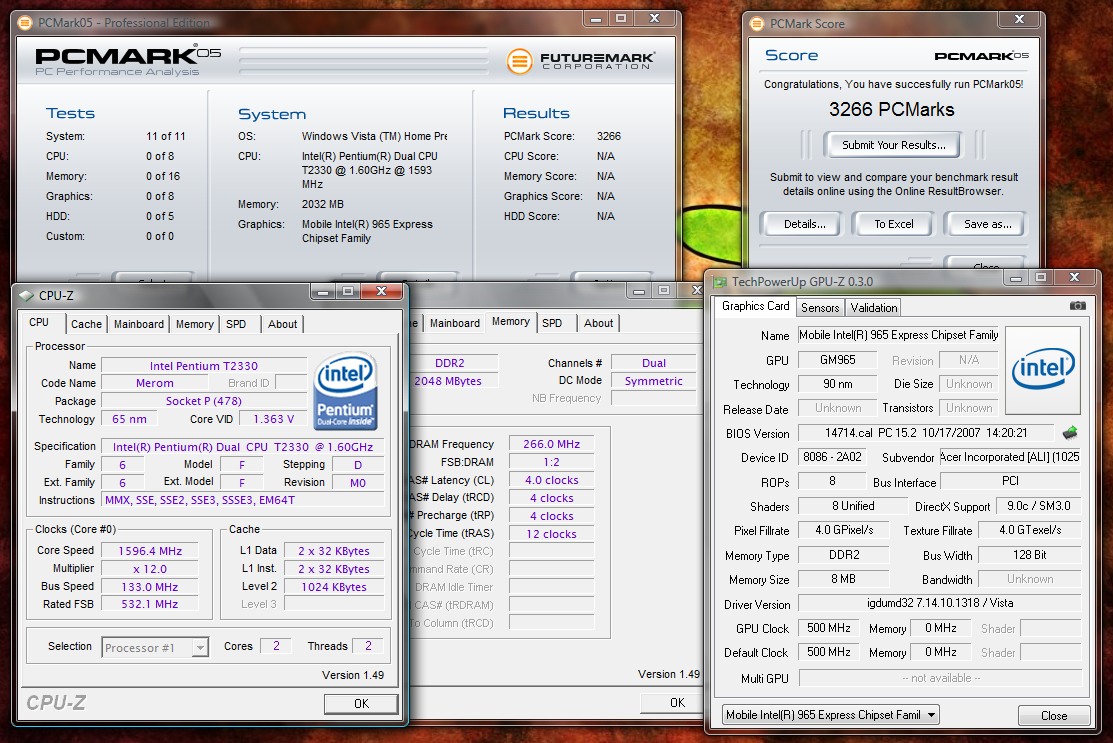Click the Instructions value MMX, SSE list
1113x743 pixels.
[242, 500]
